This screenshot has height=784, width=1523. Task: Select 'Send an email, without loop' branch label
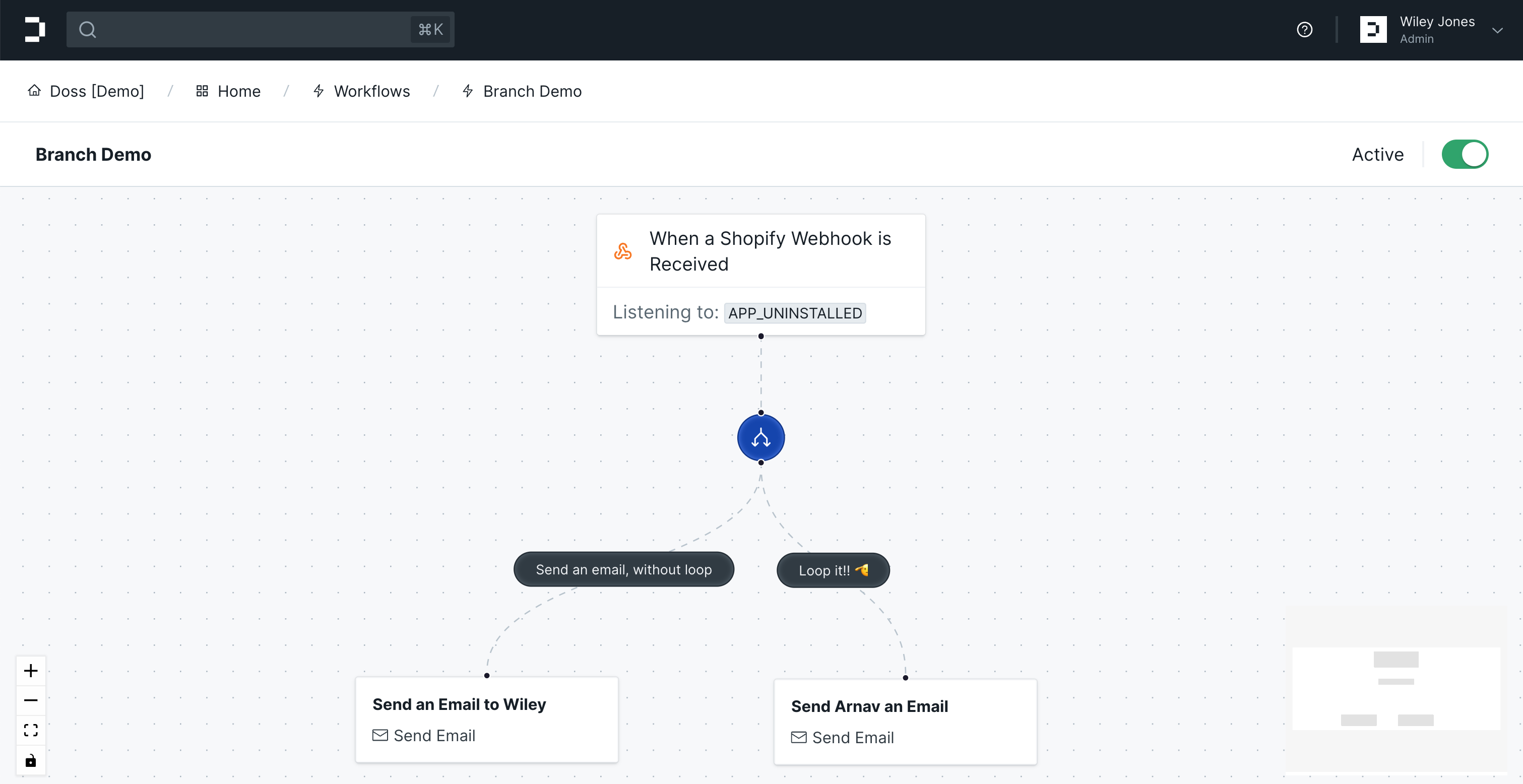click(x=623, y=569)
